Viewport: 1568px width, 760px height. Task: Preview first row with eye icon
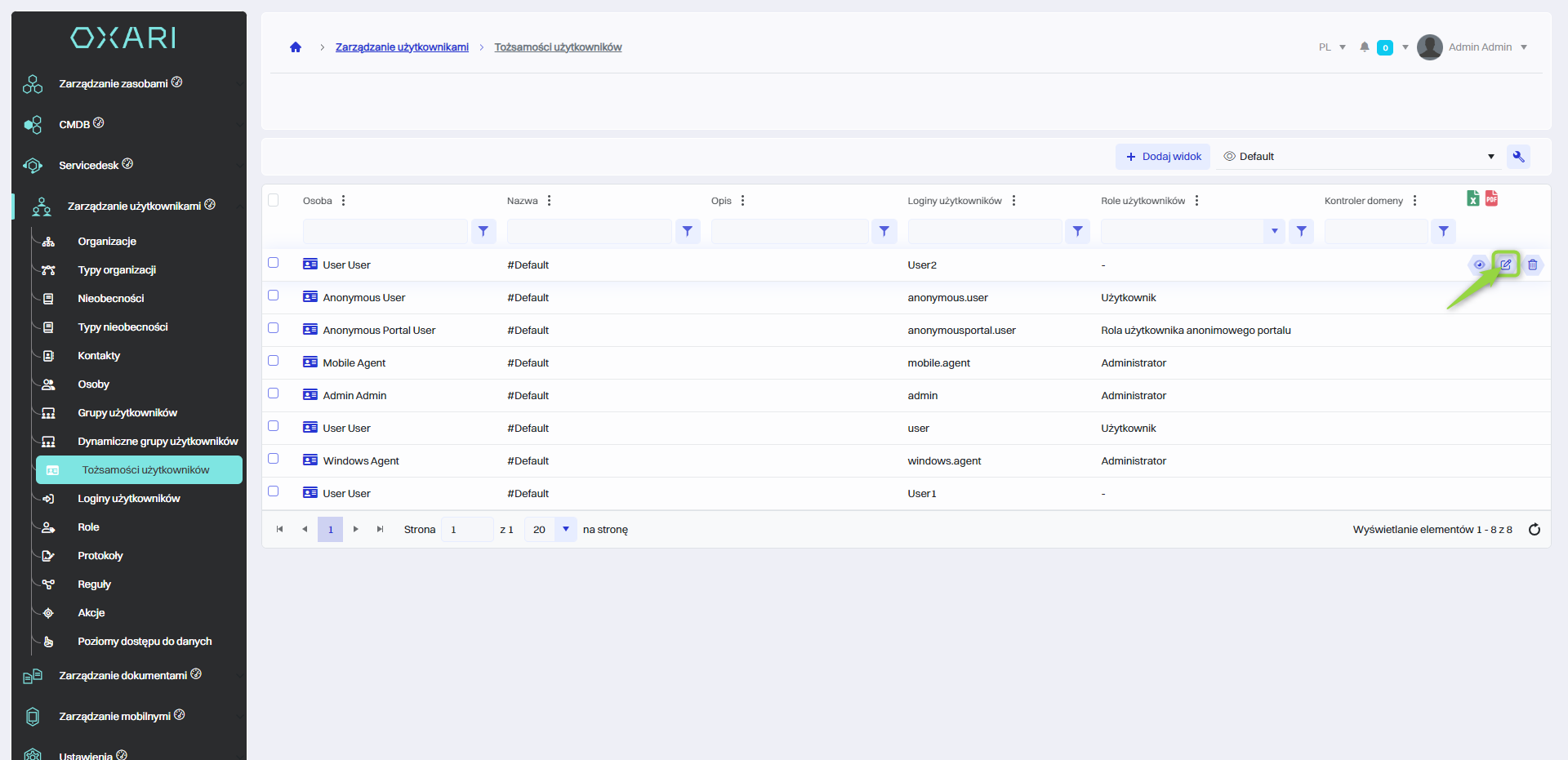[1478, 264]
